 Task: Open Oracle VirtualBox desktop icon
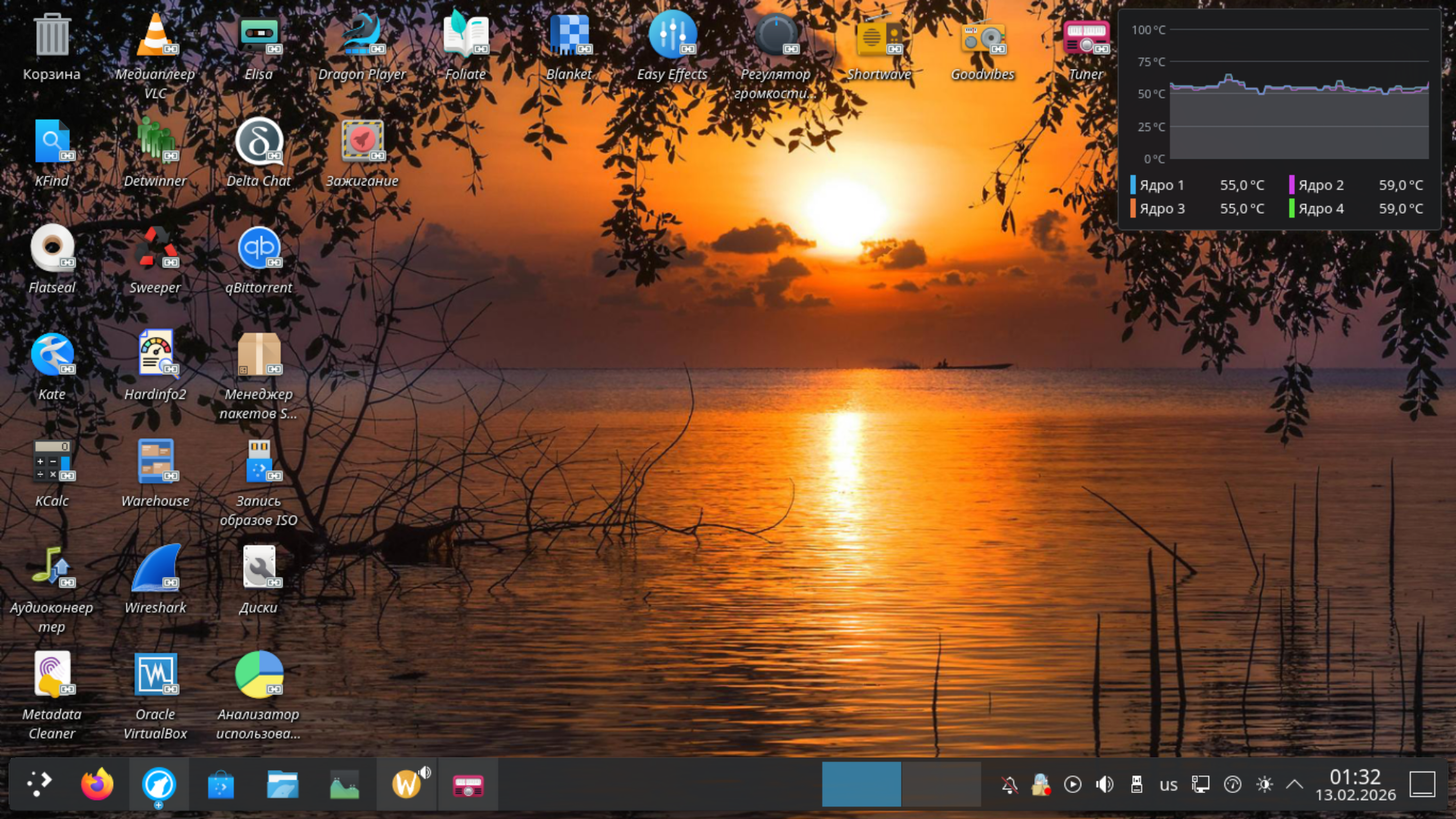click(155, 676)
